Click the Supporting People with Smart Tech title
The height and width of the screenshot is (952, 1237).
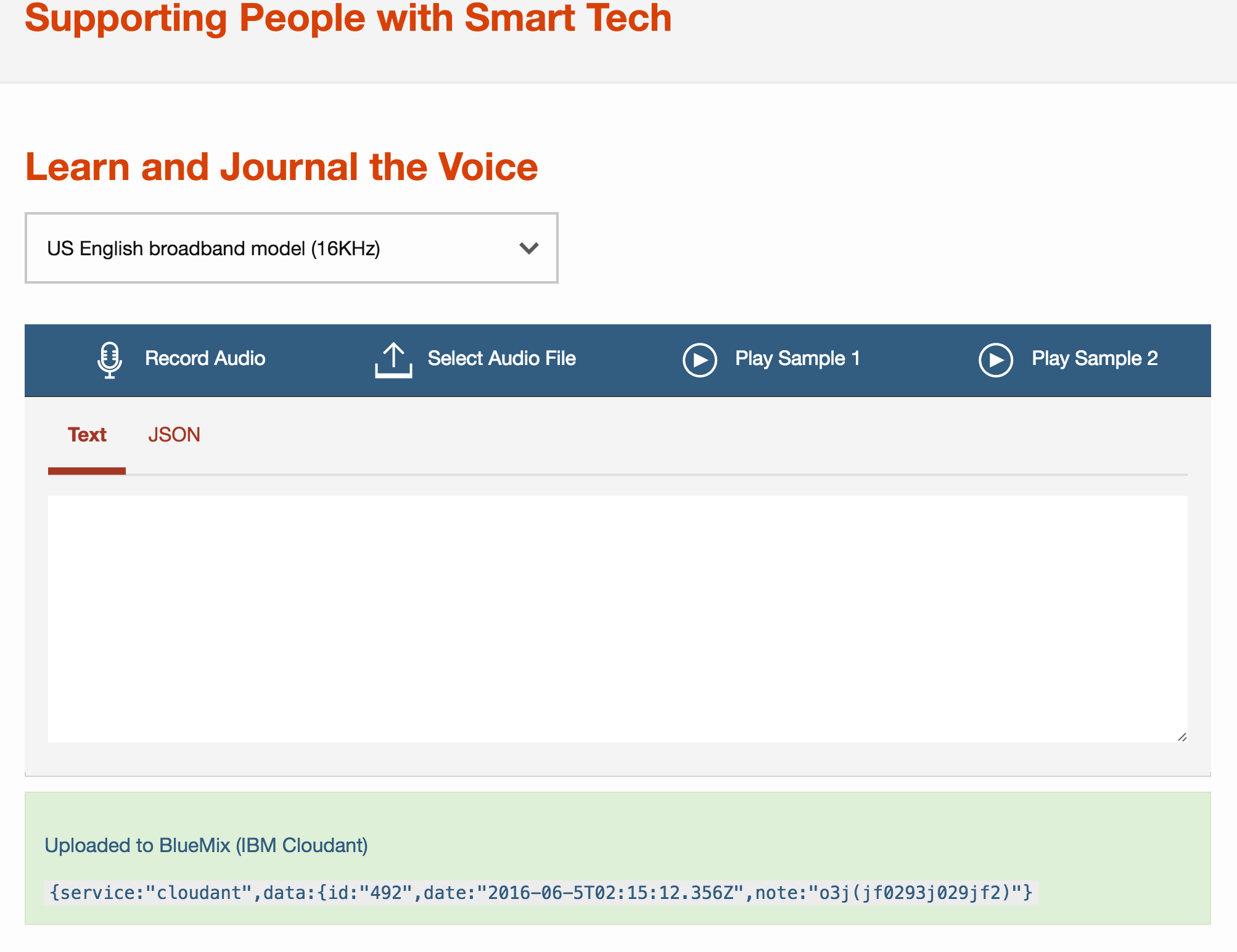pos(348,18)
